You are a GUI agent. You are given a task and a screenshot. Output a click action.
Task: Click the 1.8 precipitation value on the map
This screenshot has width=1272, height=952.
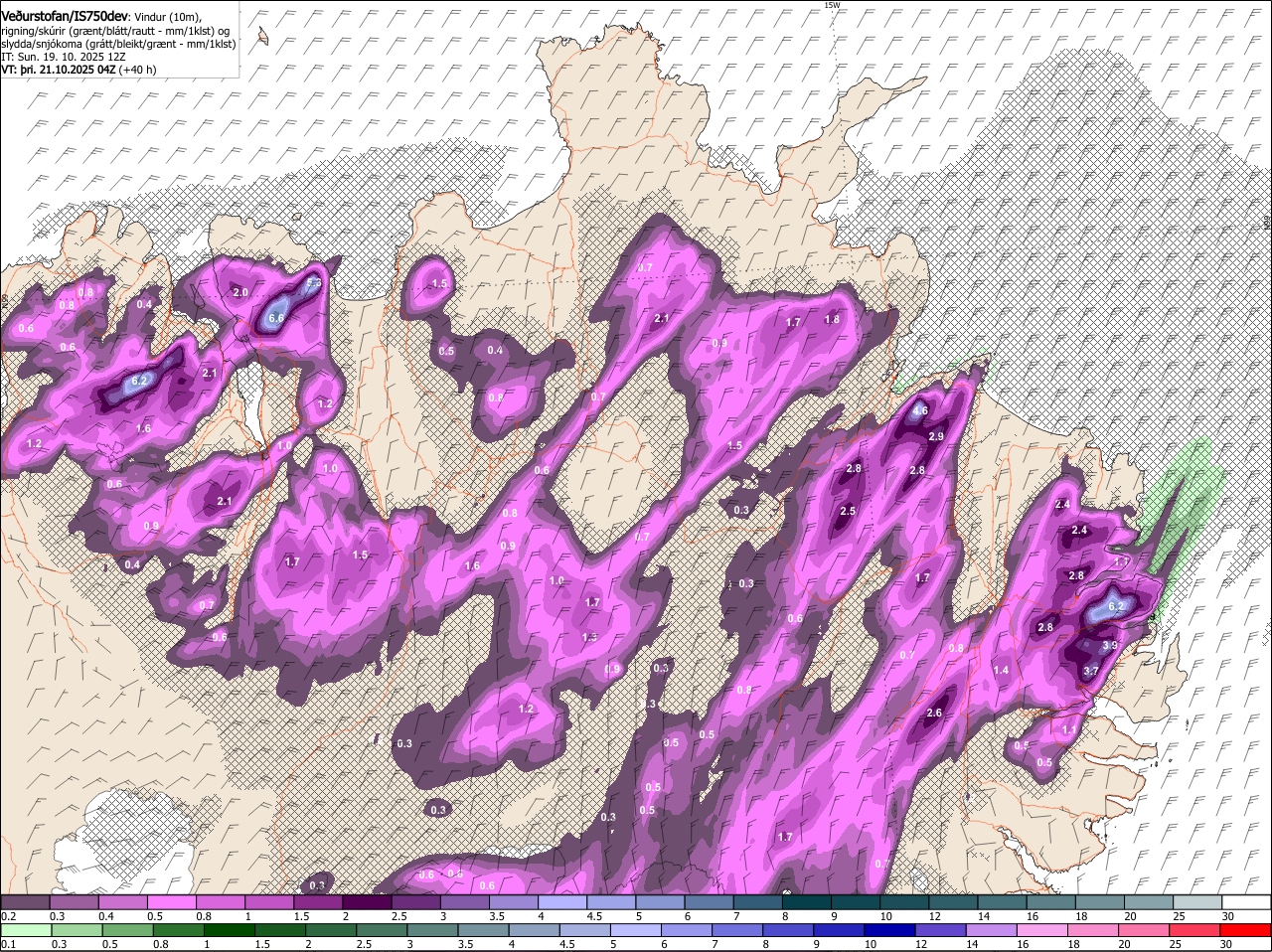(833, 320)
